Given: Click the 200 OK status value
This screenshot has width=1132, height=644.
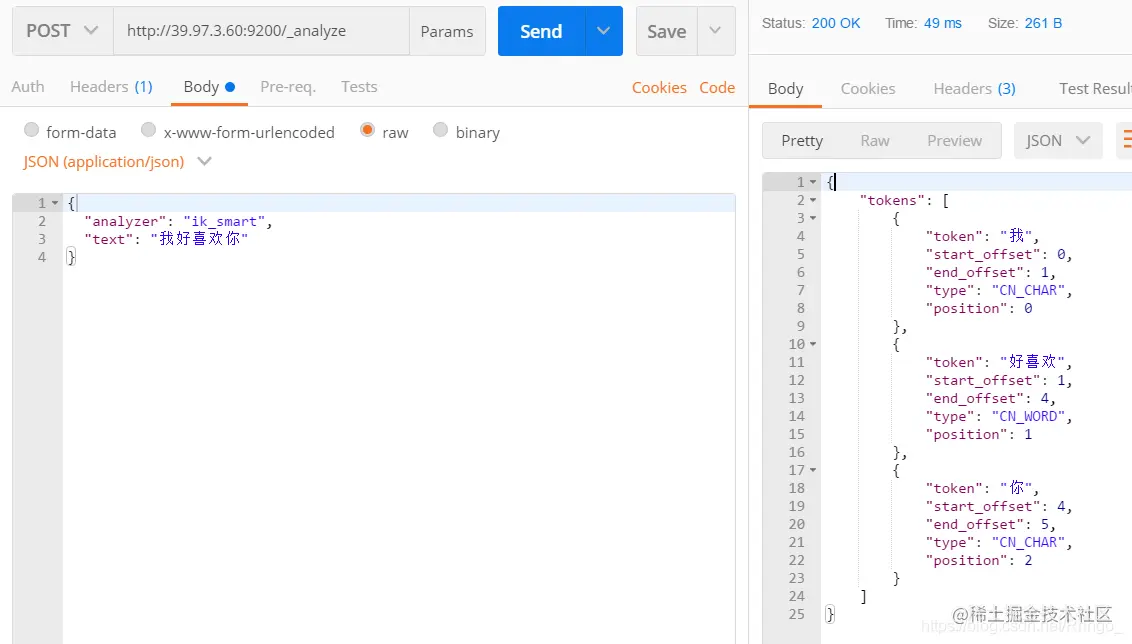Looking at the screenshot, I should (836, 23).
